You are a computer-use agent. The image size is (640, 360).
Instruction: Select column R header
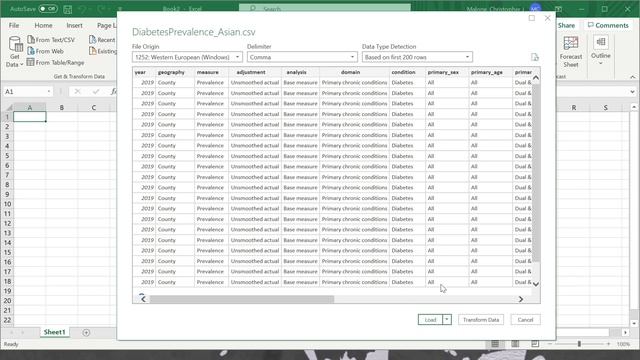[573, 107]
